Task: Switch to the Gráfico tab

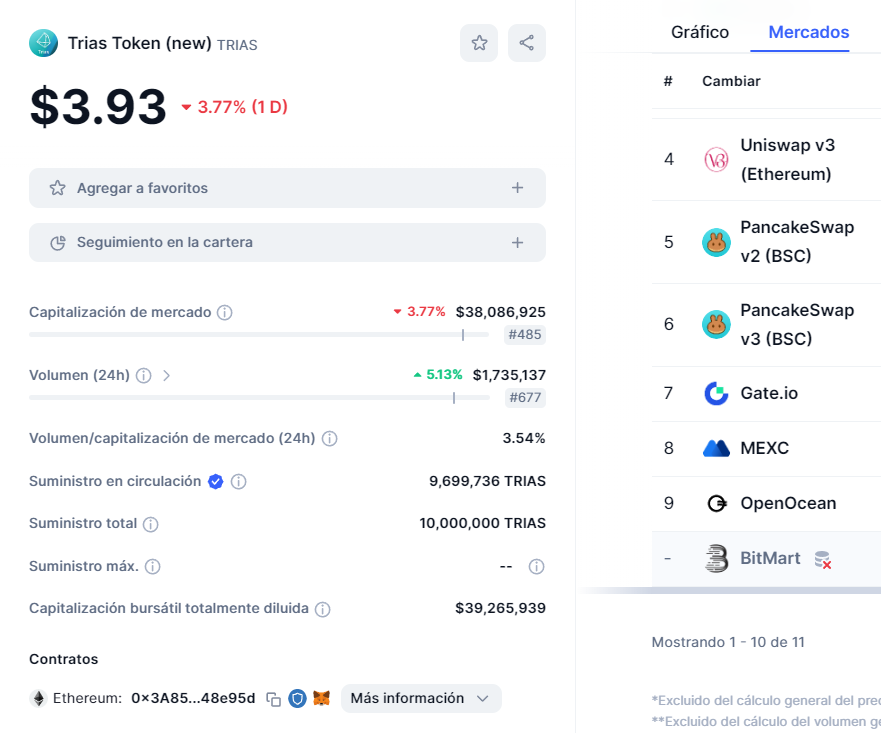Action: [700, 32]
